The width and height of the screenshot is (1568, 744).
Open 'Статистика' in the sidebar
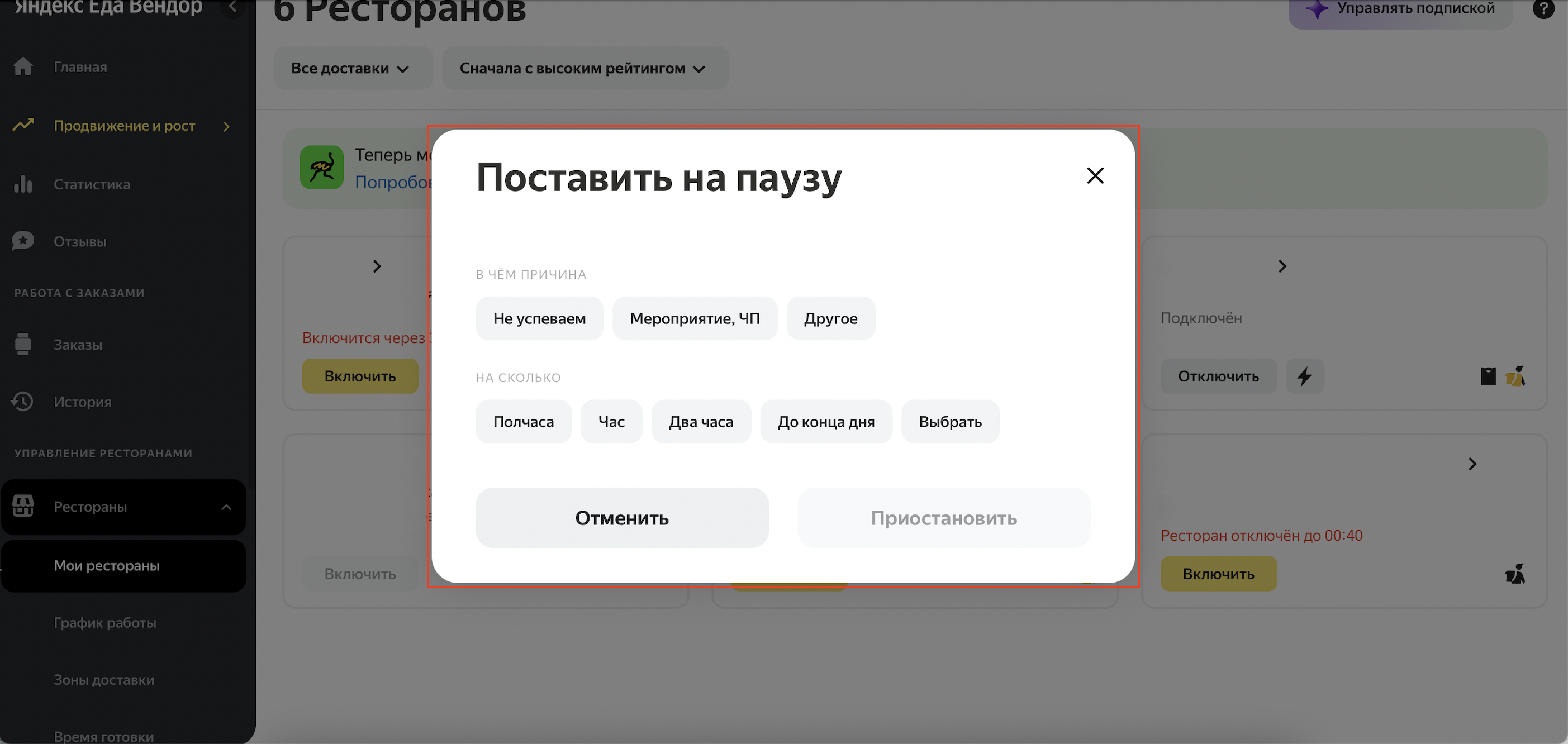[92, 184]
